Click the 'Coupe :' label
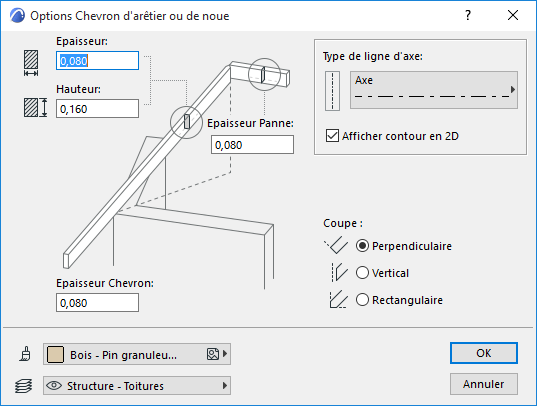This screenshot has width=537, height=406. [x=343, y=223]
